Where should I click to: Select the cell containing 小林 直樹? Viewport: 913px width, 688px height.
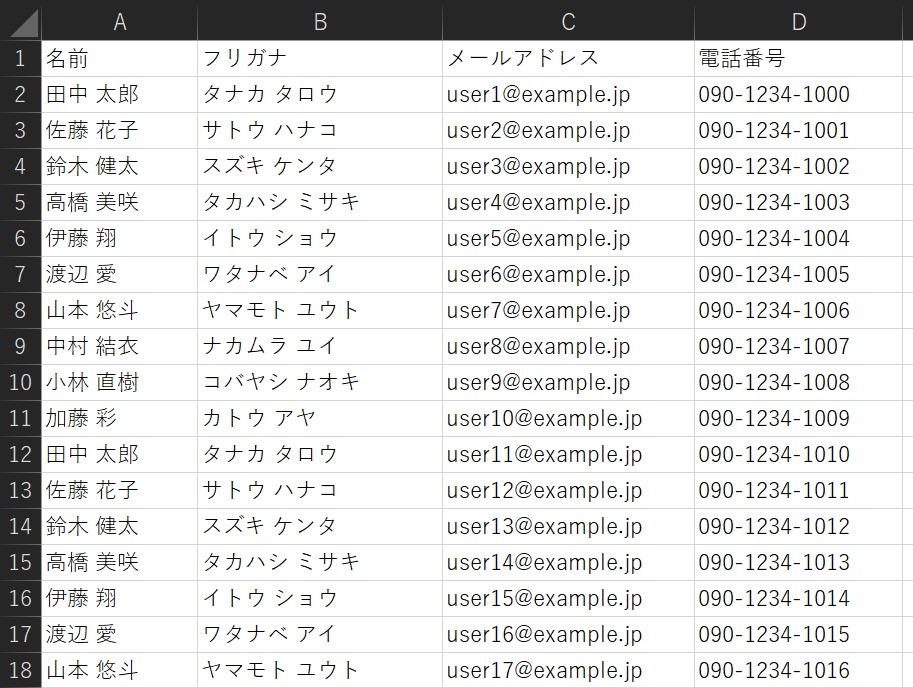(x=119, y=382)
